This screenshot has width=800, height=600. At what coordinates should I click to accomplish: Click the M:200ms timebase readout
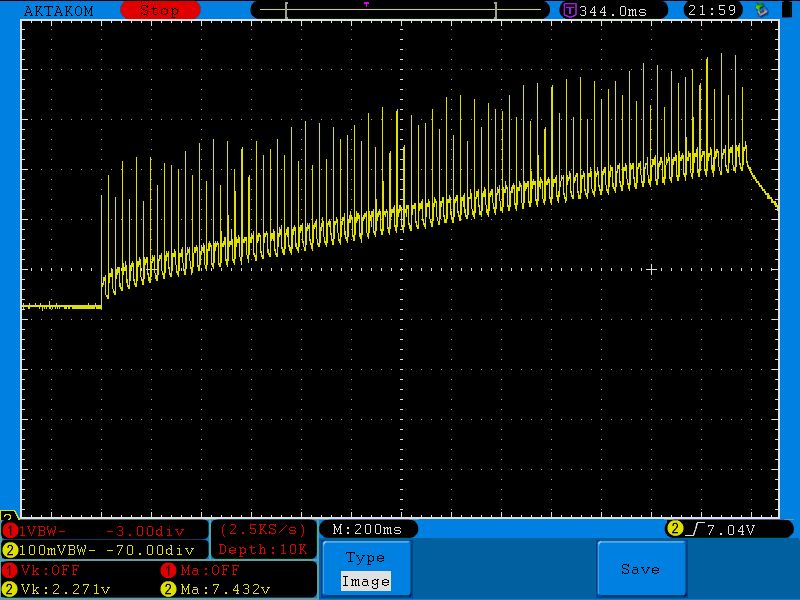tap(367, 529)
